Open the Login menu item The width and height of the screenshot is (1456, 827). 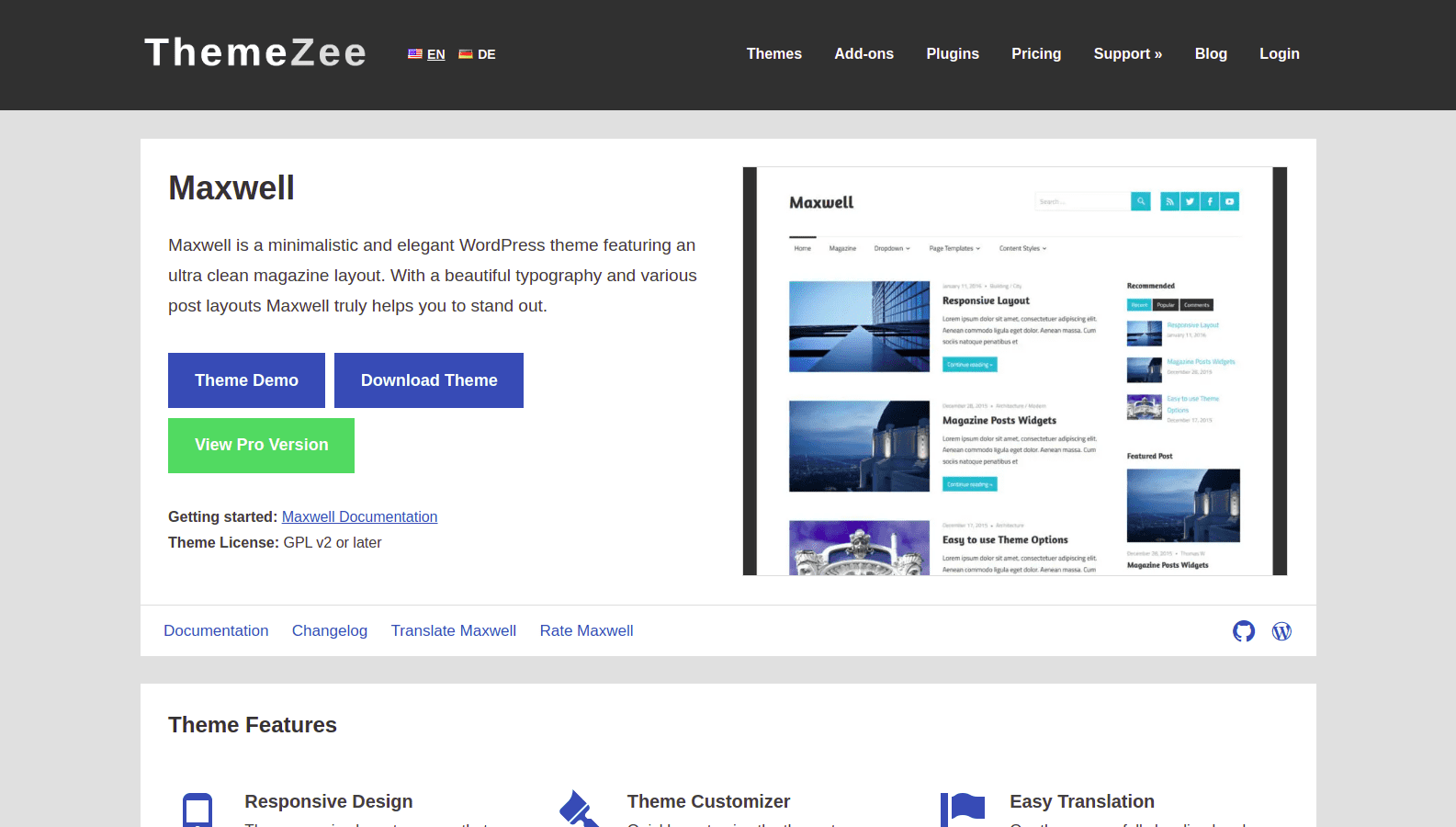[1280, 54]
